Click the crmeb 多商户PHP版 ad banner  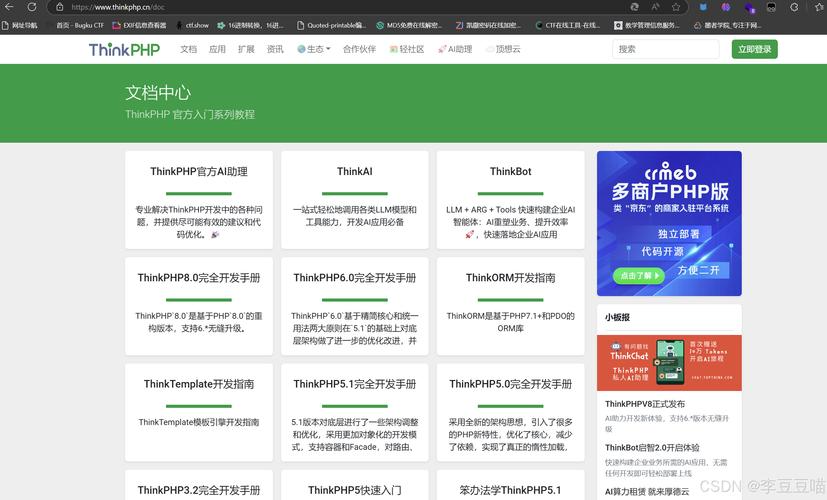[669, 223]
